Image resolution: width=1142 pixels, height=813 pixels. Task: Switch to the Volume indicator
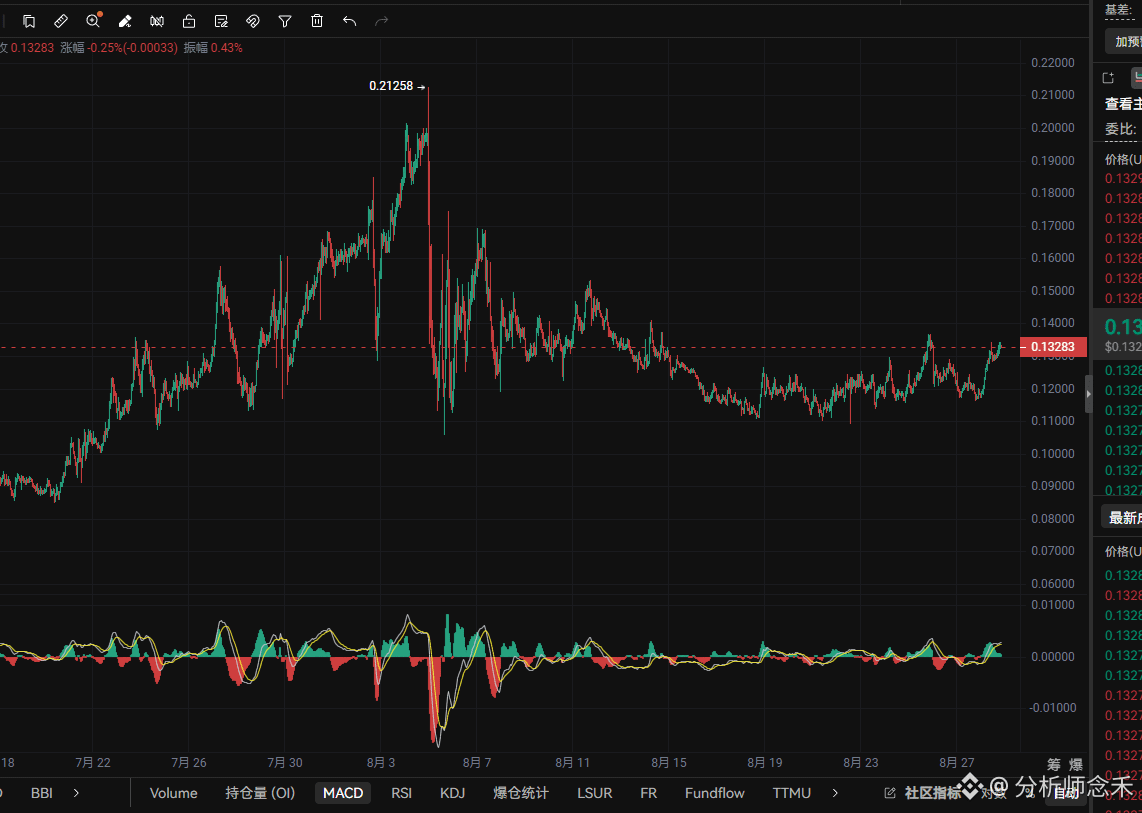click(173, 793)
